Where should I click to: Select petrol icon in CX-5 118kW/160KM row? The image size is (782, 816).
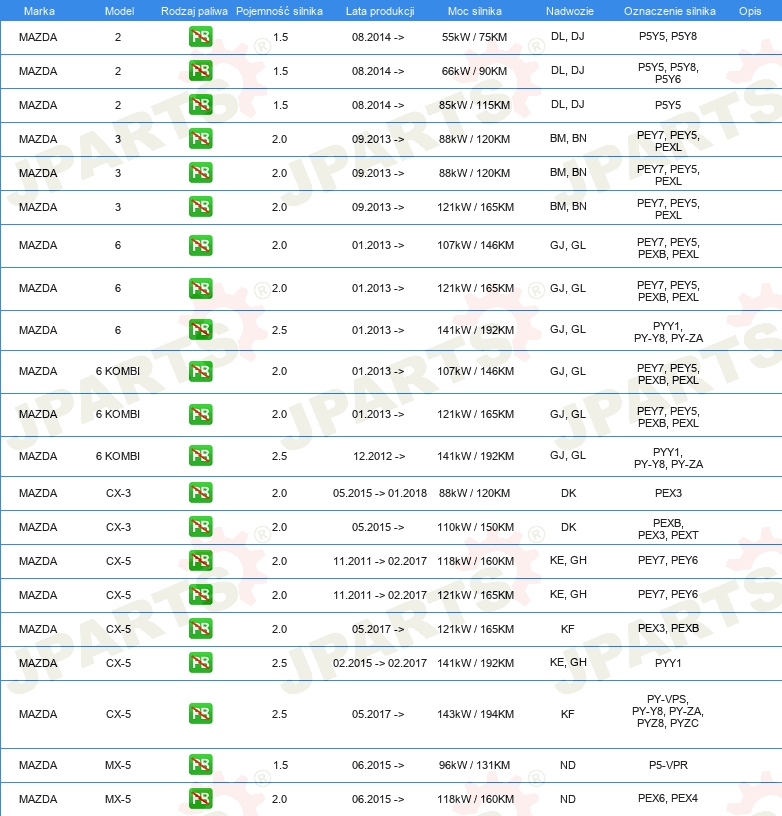(x=200, y=560)
